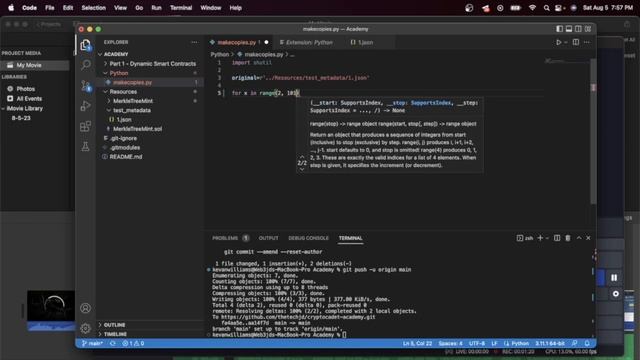Collapse the test_metadata folder
Viewport: 640px width, 360px height.
131,110
